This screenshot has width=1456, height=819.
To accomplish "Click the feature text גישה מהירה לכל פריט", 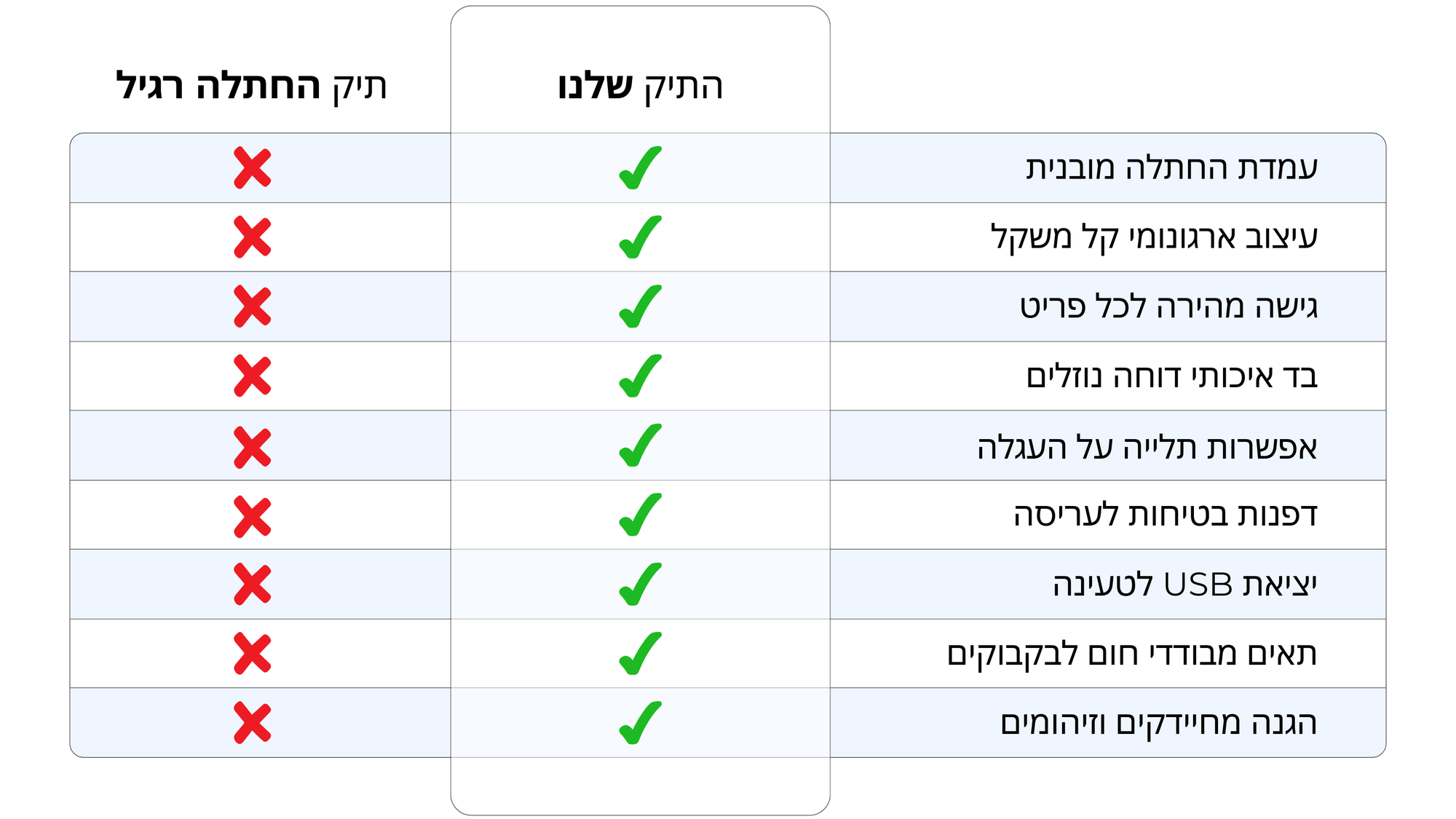I will click(1168, 306).
